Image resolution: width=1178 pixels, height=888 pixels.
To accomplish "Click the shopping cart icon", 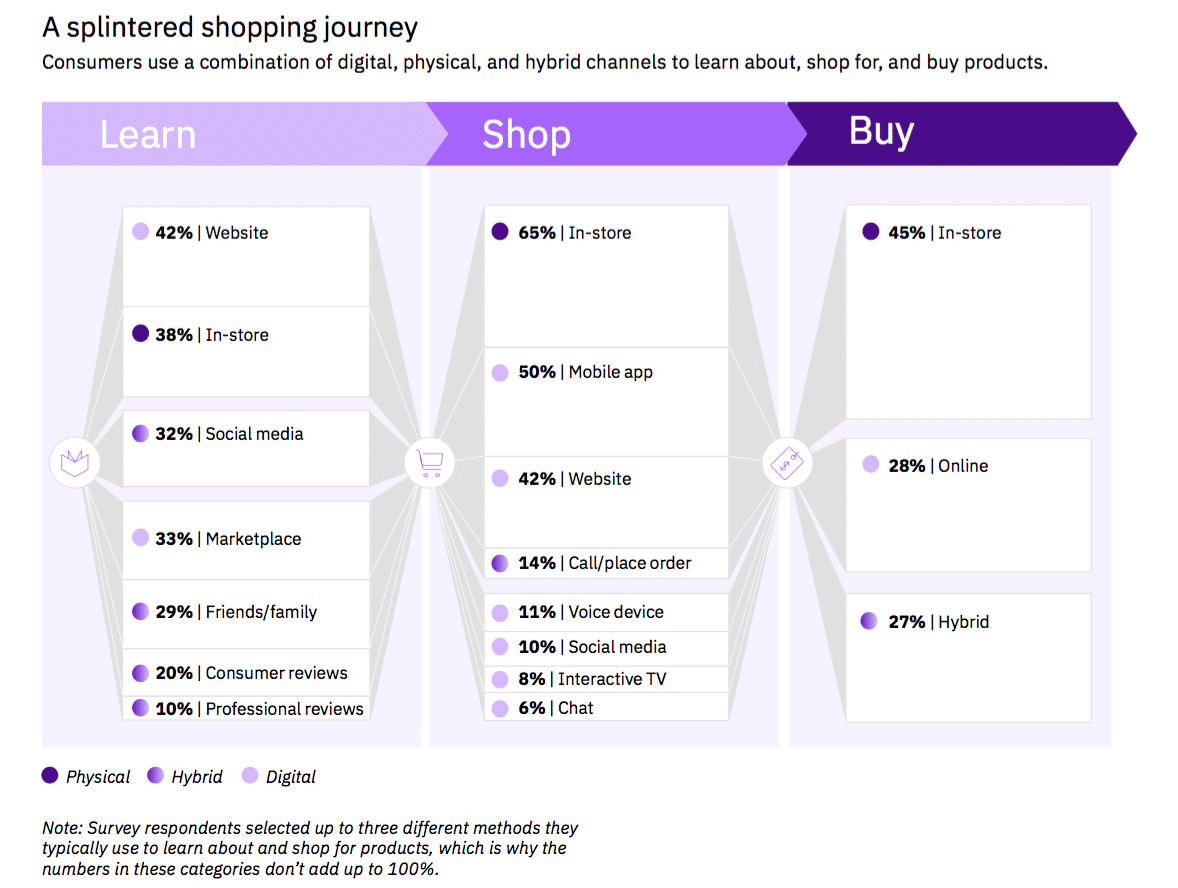I will point(430,462).
